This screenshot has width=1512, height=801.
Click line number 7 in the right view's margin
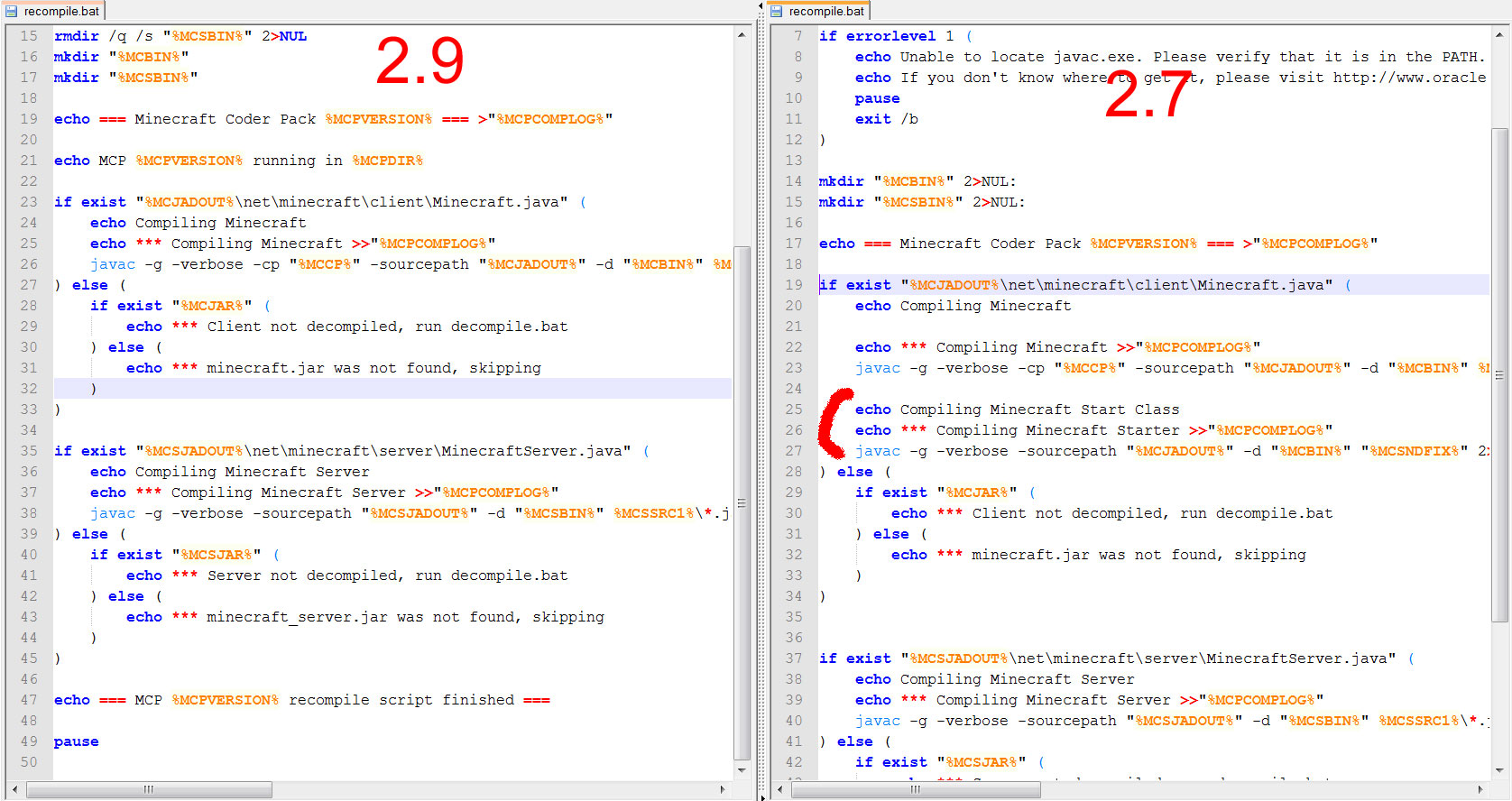(x=797, y=36)
